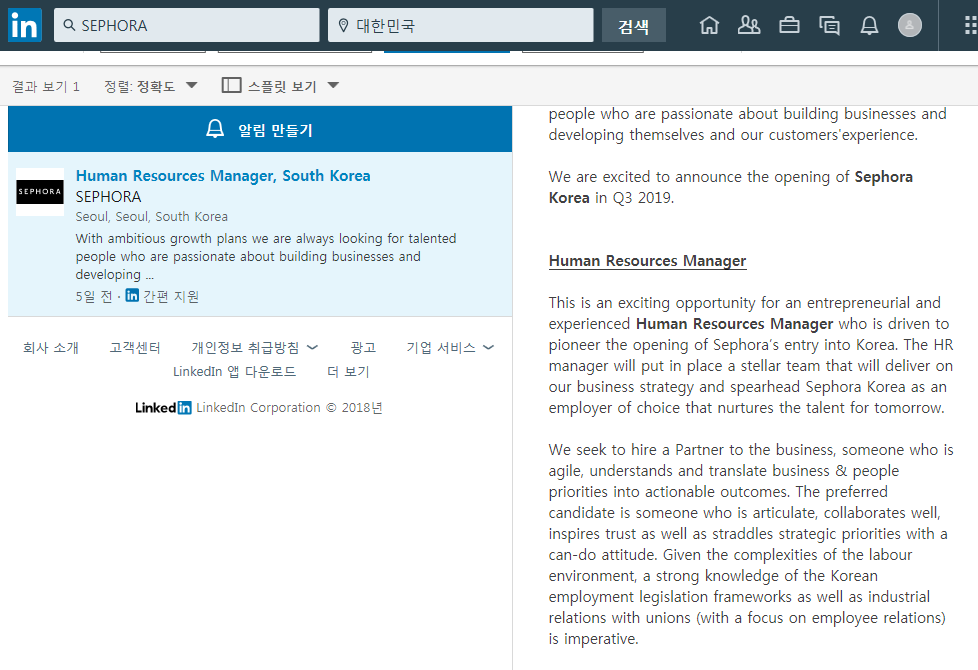Click the 검색 search button

click(634, 26)
